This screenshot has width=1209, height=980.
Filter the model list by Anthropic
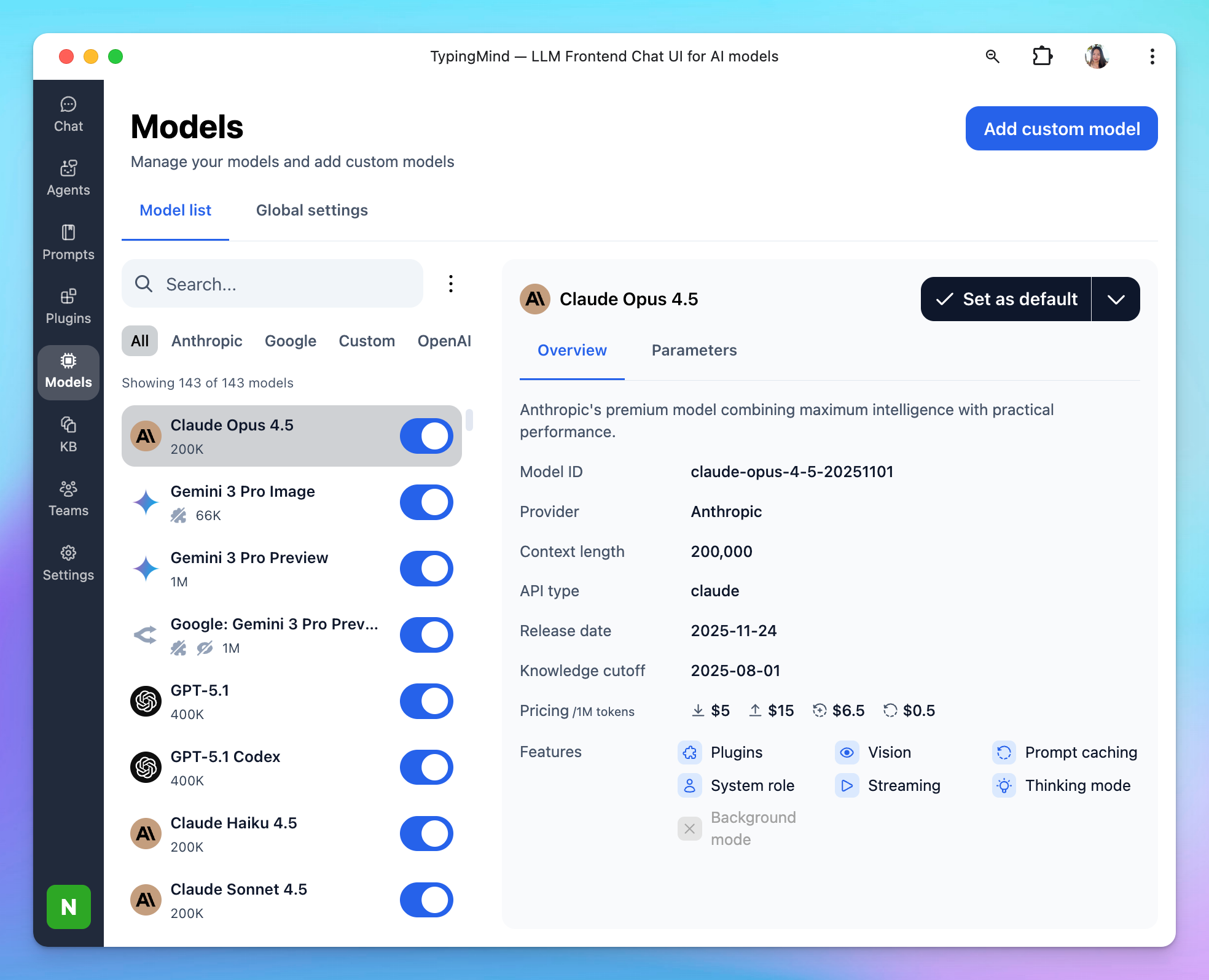click(x=206, y=341)
